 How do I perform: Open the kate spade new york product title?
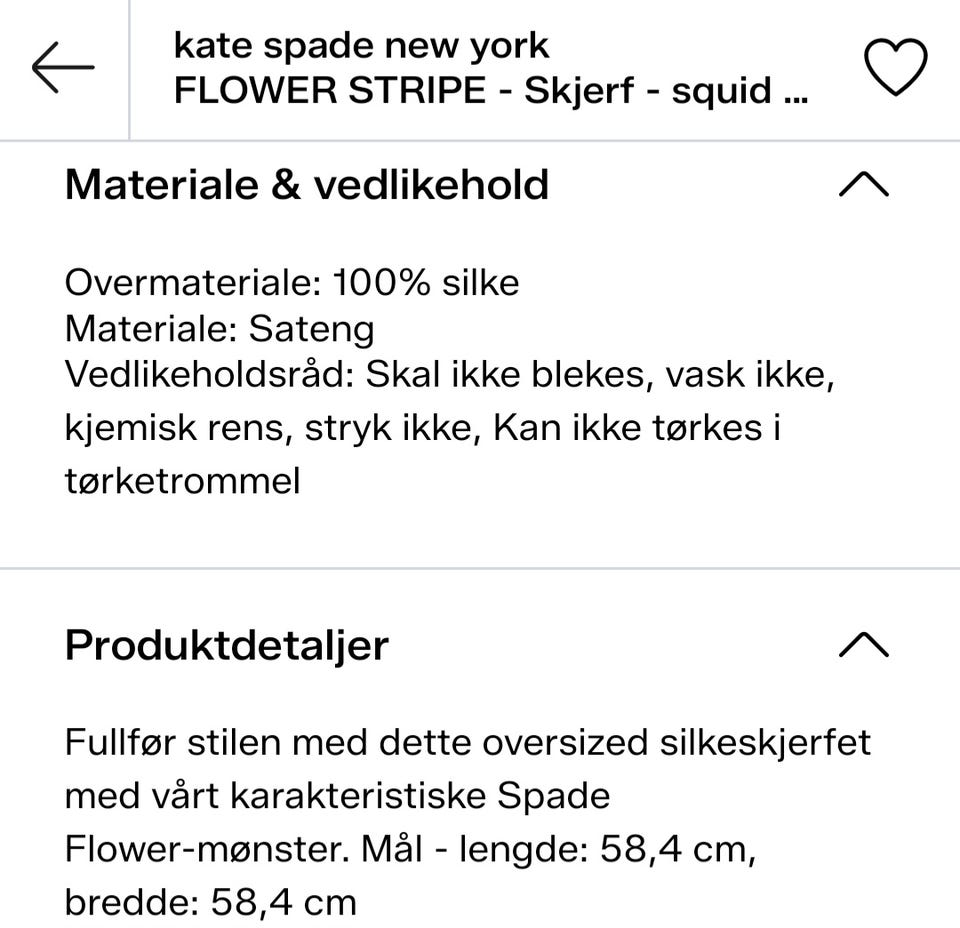(361, 45)
